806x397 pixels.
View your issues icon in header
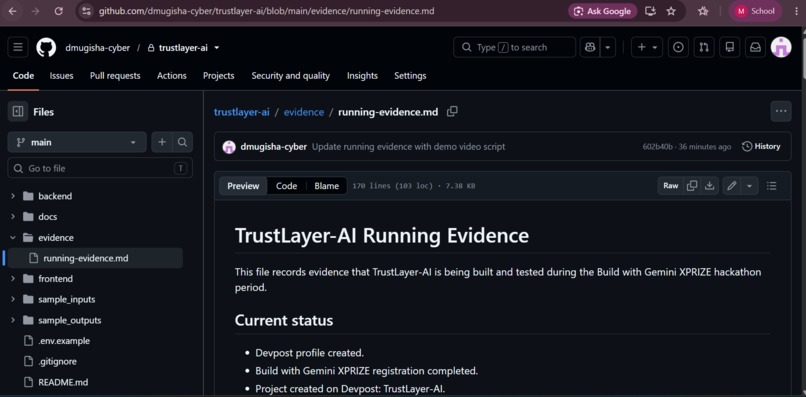(679, 47)
